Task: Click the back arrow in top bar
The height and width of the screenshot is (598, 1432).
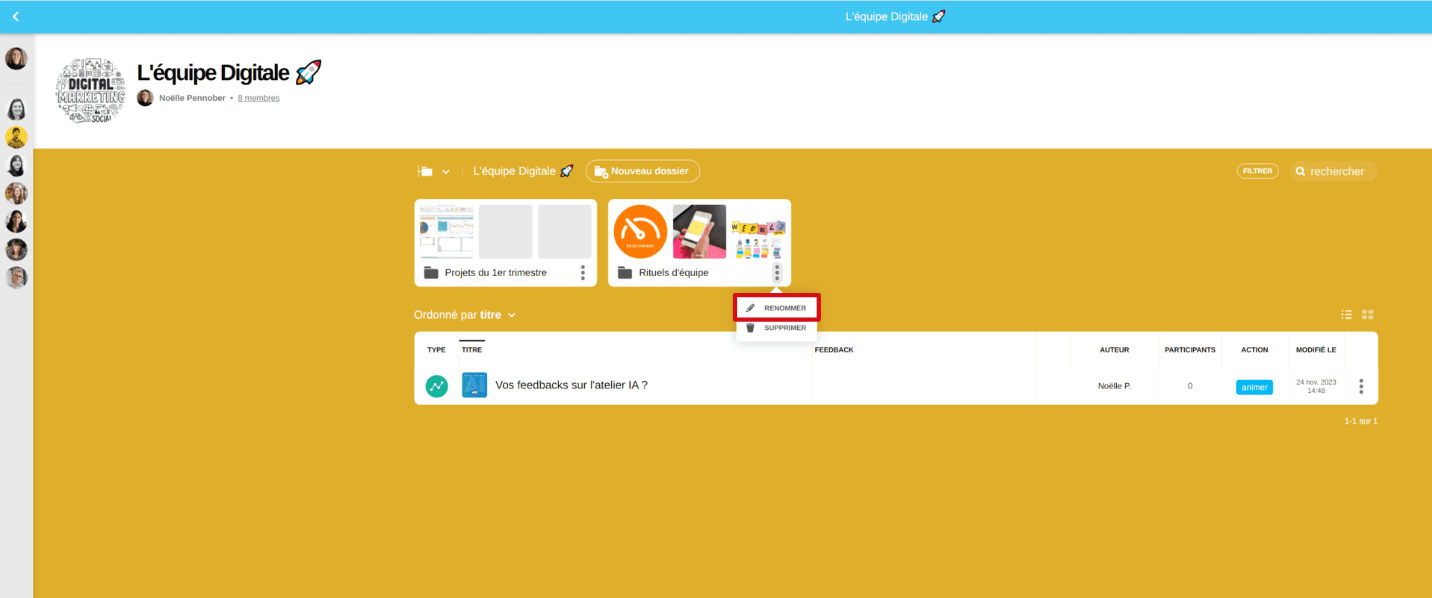Action: 16,17
